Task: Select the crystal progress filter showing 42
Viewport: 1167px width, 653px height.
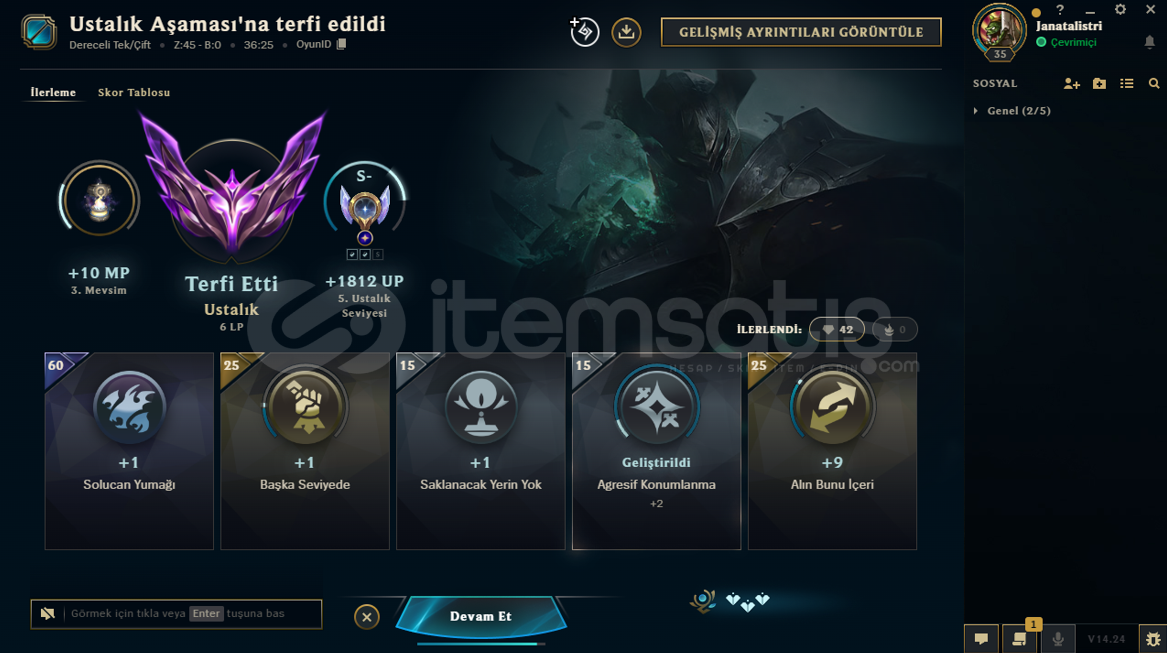Action: (837, 329)
